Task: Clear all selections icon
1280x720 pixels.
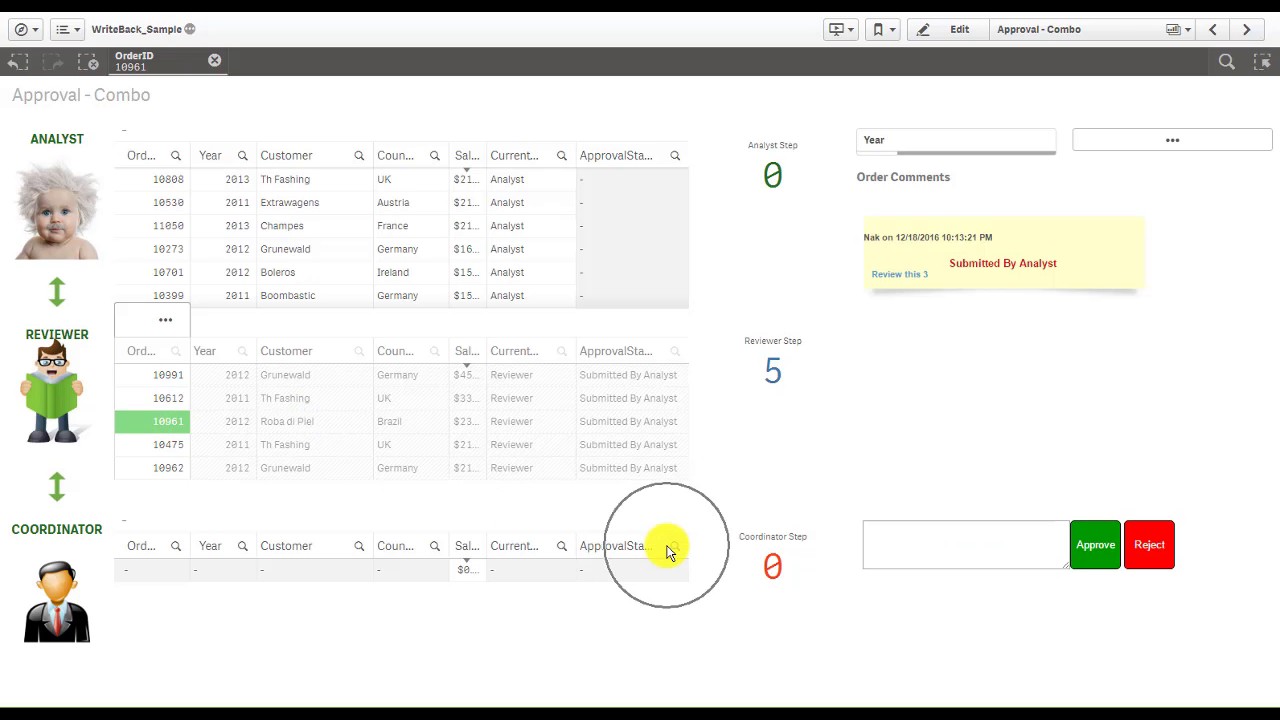Action: [90, 62]
